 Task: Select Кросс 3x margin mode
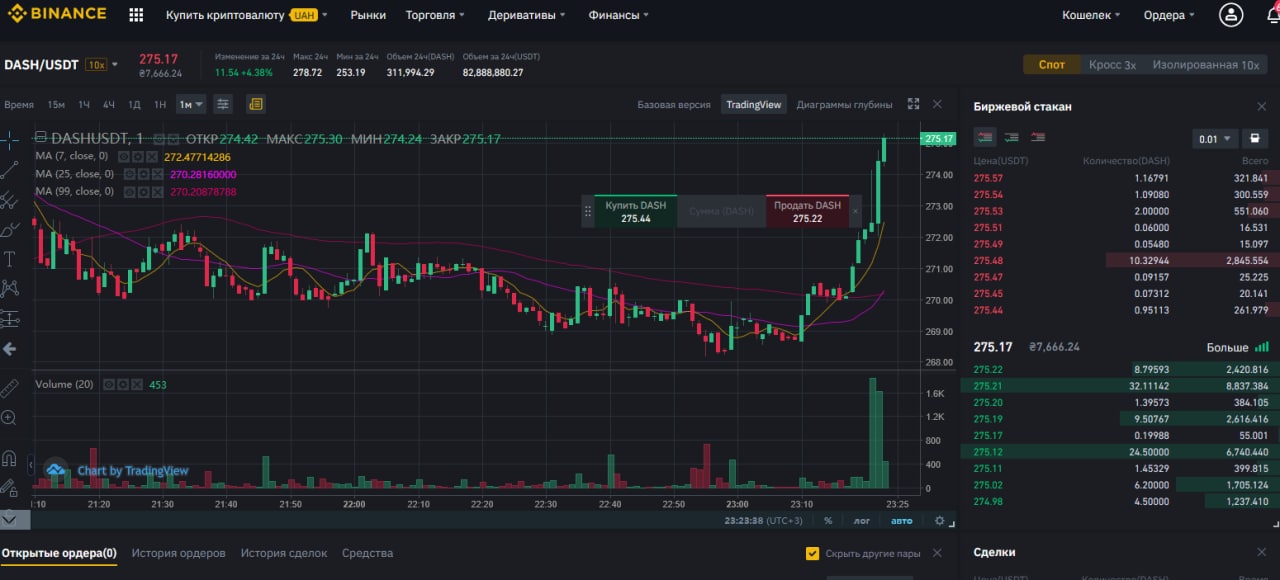click(1112, 64)
